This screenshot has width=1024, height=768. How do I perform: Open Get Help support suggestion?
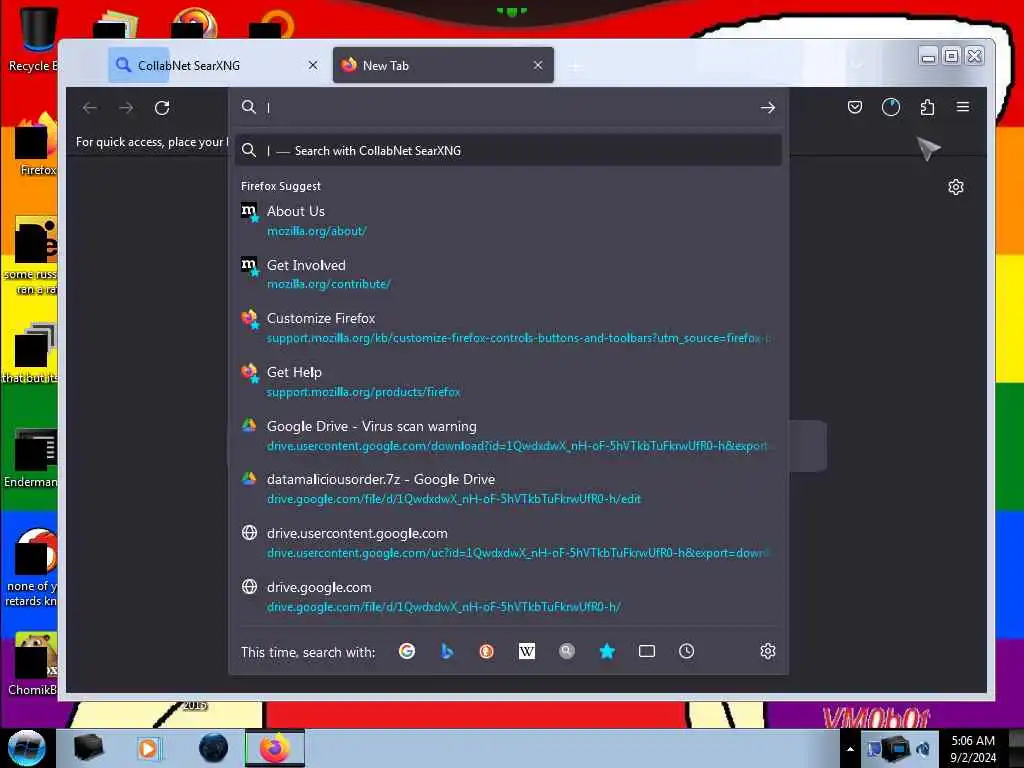(x=508, y=382)
